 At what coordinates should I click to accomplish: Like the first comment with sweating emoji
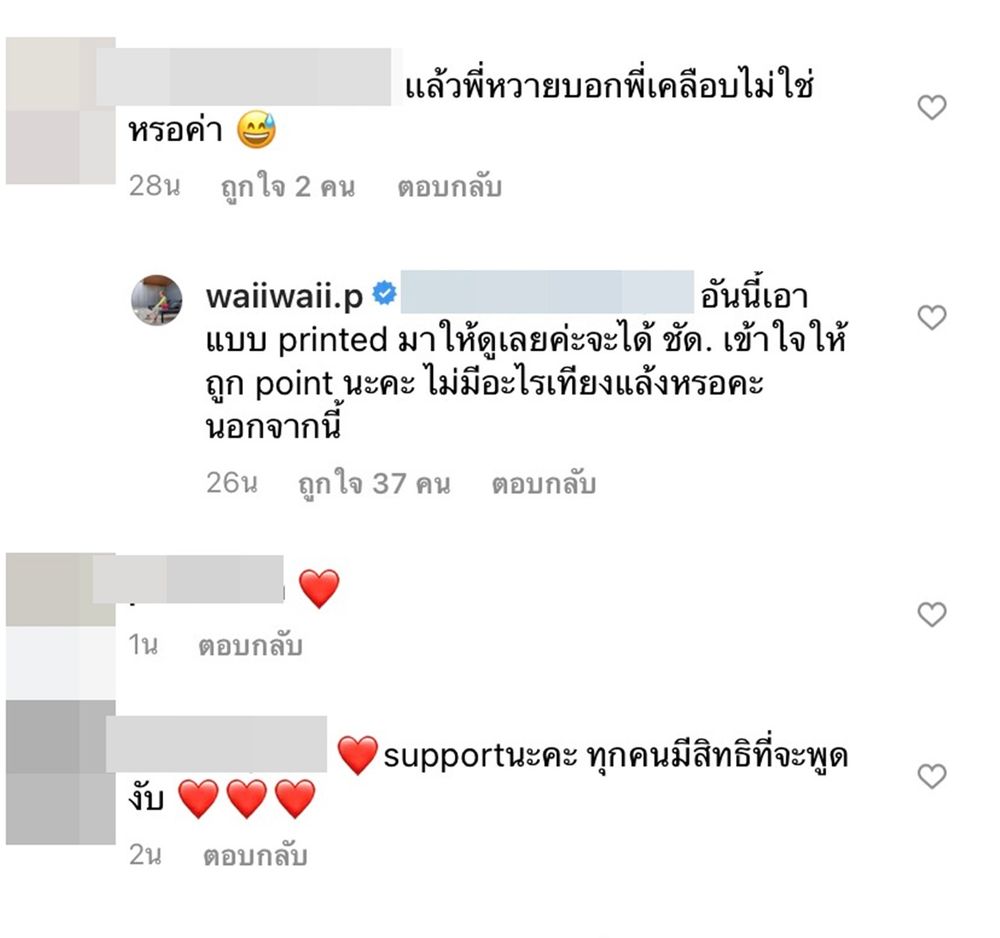pyautogui.click(x=932, y=107)
